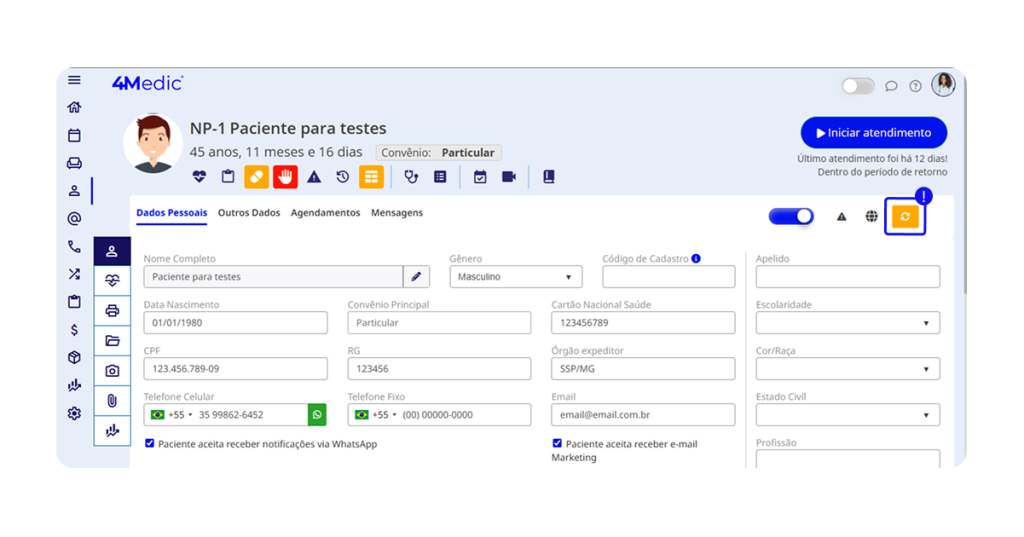Expand the Estado Civil dropdown

(847, 415)
